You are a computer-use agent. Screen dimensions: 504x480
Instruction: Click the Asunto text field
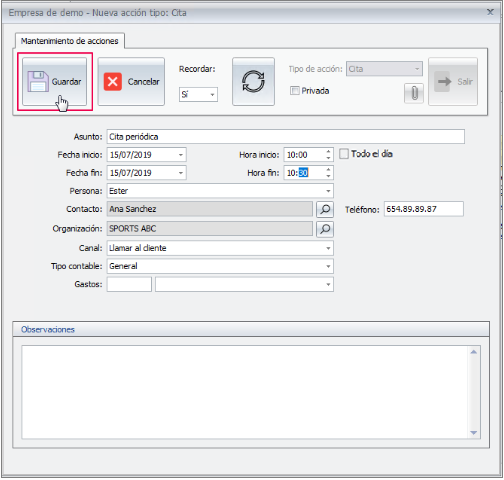286,137
